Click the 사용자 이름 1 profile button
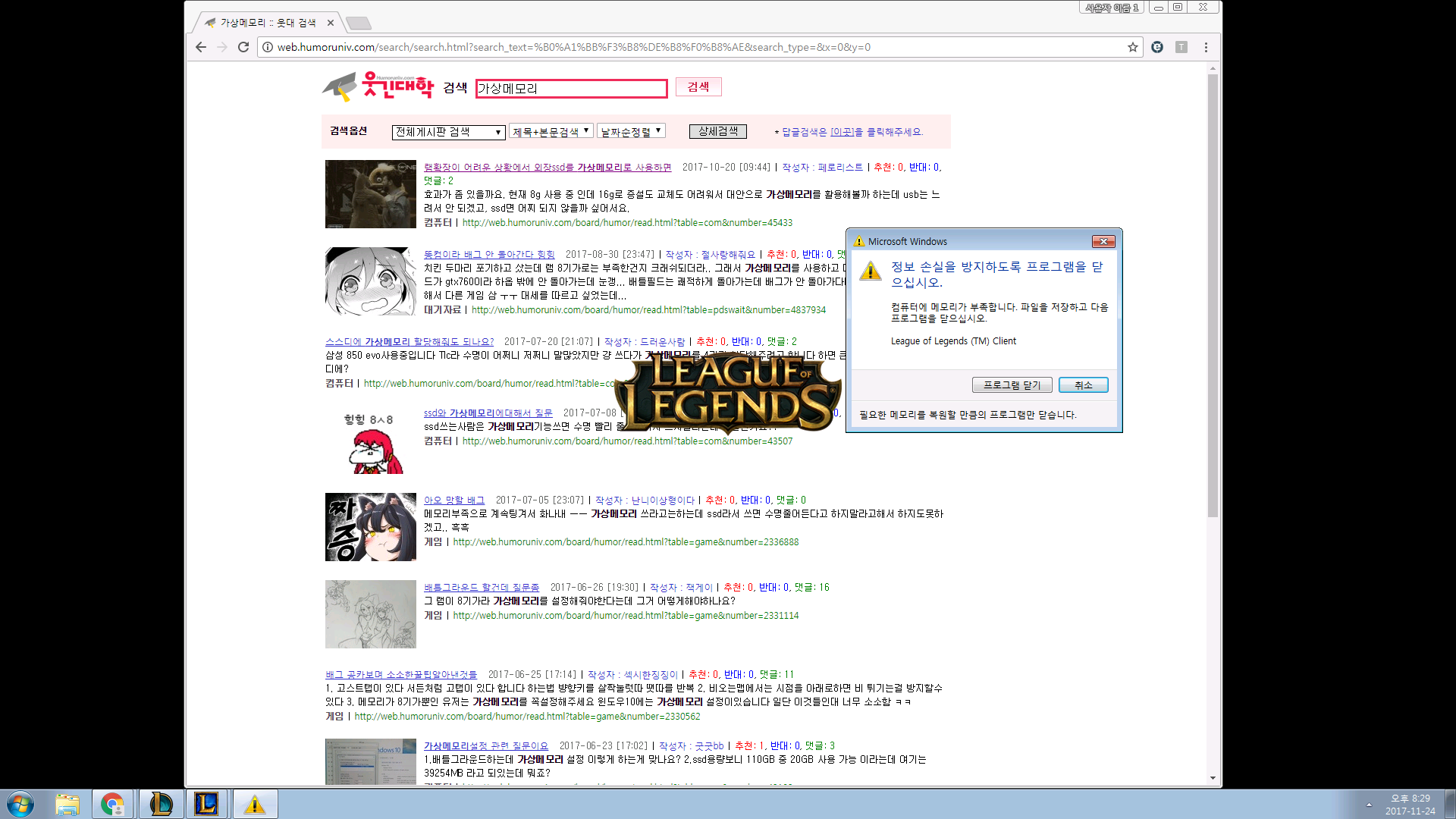The width and height of the screenshot is (1456, 819). pyautogui.click(x=1112, y=8)
